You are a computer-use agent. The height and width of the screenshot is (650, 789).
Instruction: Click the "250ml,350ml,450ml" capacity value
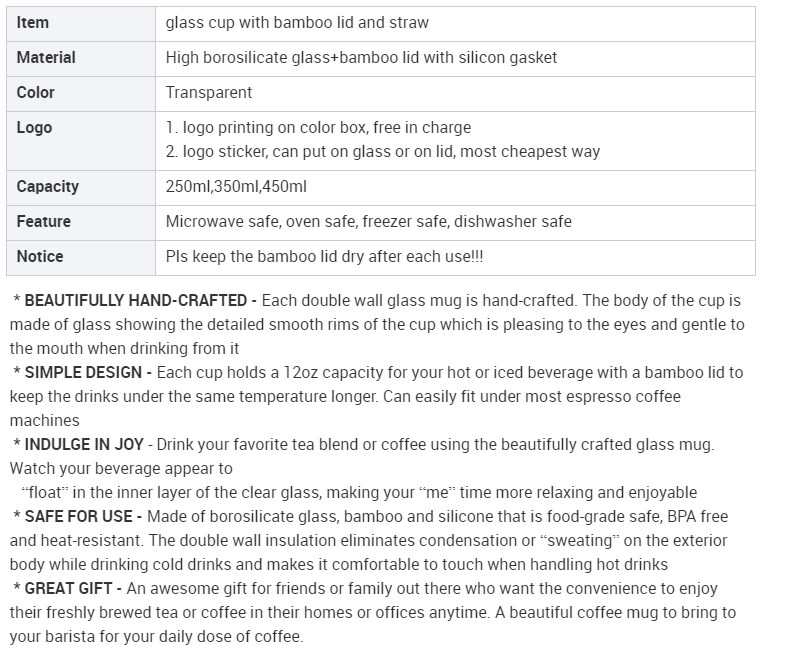[236, 187]
